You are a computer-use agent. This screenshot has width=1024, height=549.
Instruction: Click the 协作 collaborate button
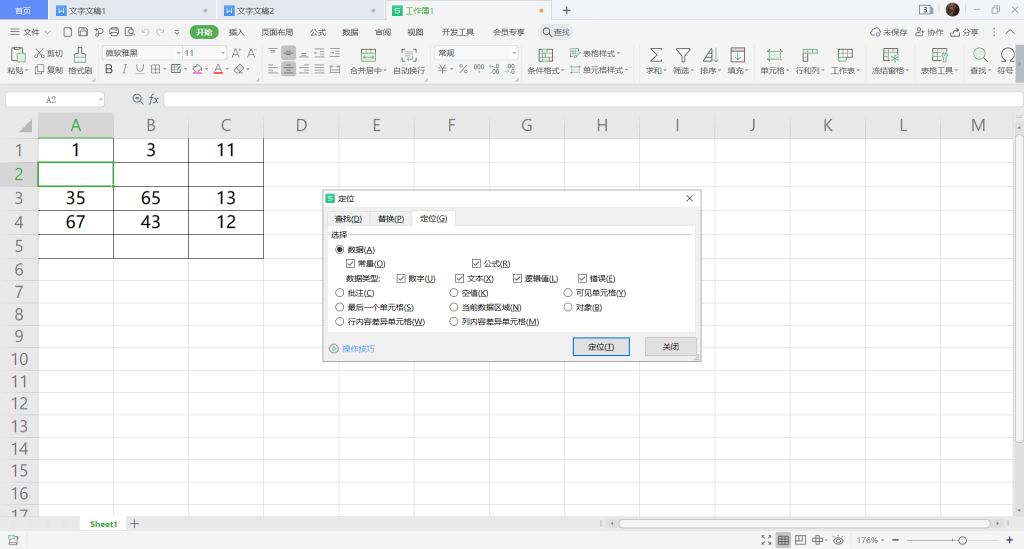(929, 32)
